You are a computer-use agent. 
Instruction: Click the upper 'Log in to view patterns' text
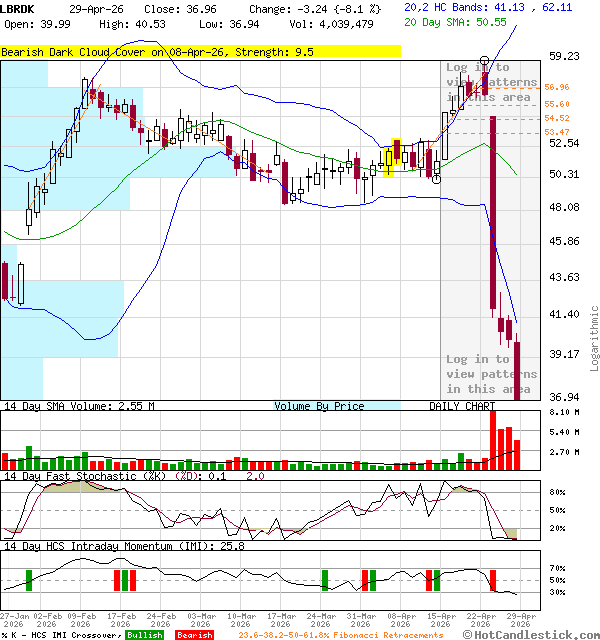pyautogui.click(x=490, y=82)
